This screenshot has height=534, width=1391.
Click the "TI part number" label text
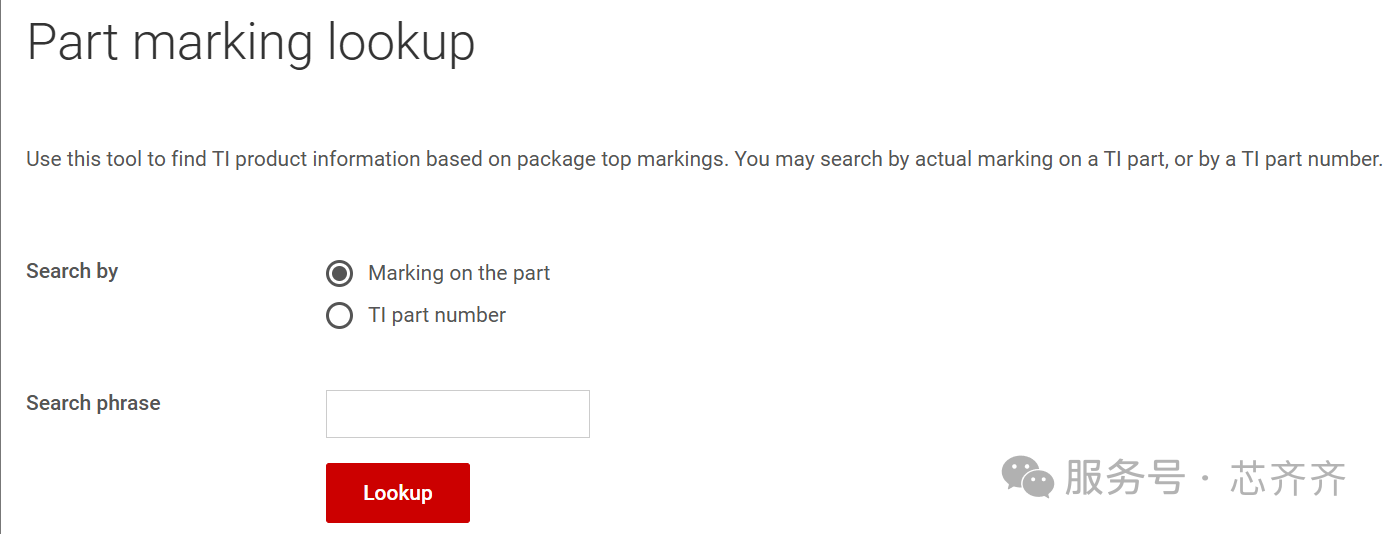point(437,315)
